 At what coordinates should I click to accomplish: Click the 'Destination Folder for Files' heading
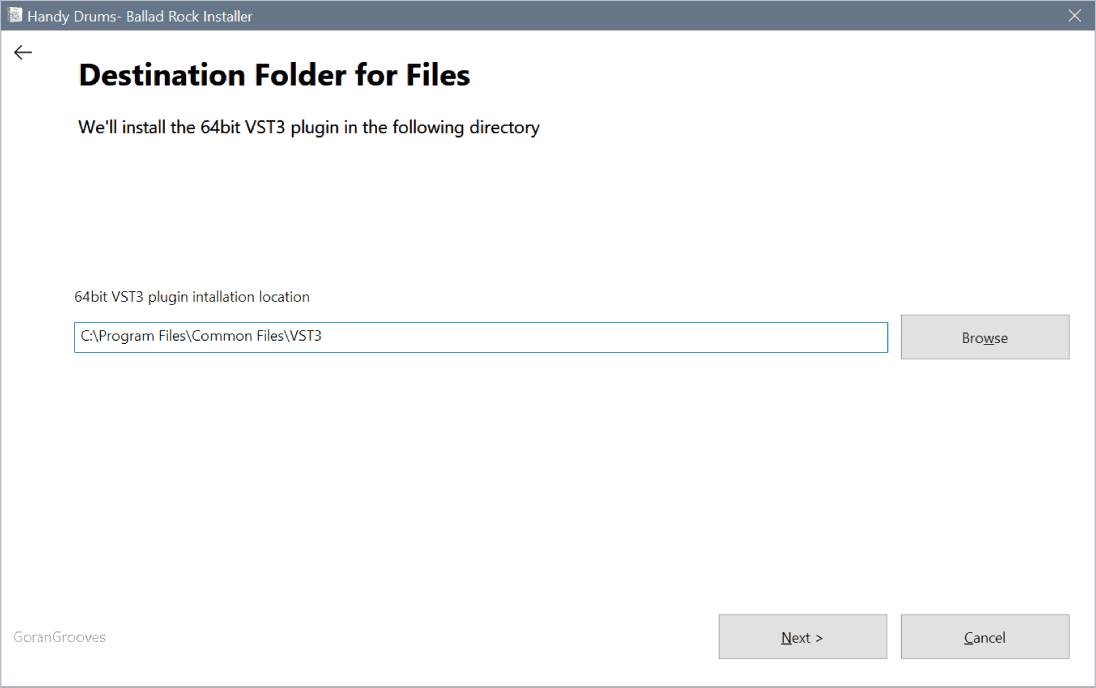pyautogui.click(x=274, y=75)
